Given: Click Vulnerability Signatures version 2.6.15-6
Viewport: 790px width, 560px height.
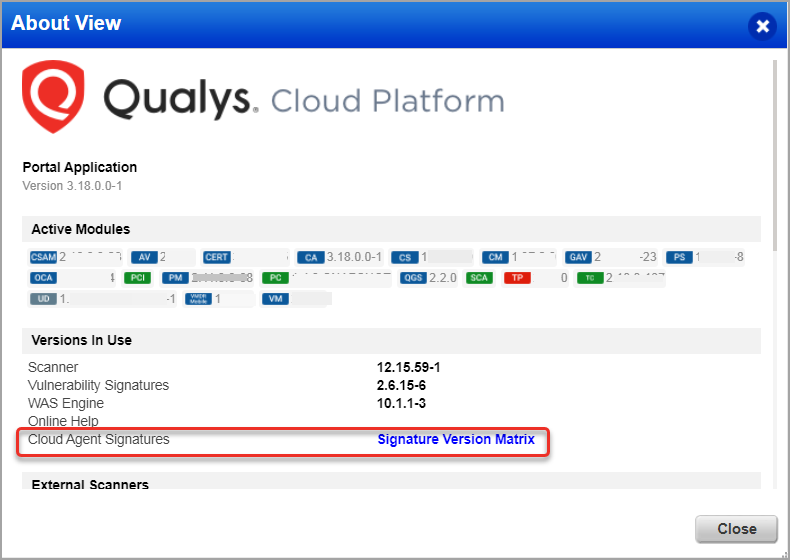Looking at the screenshot, I should (x=401, y=386).
